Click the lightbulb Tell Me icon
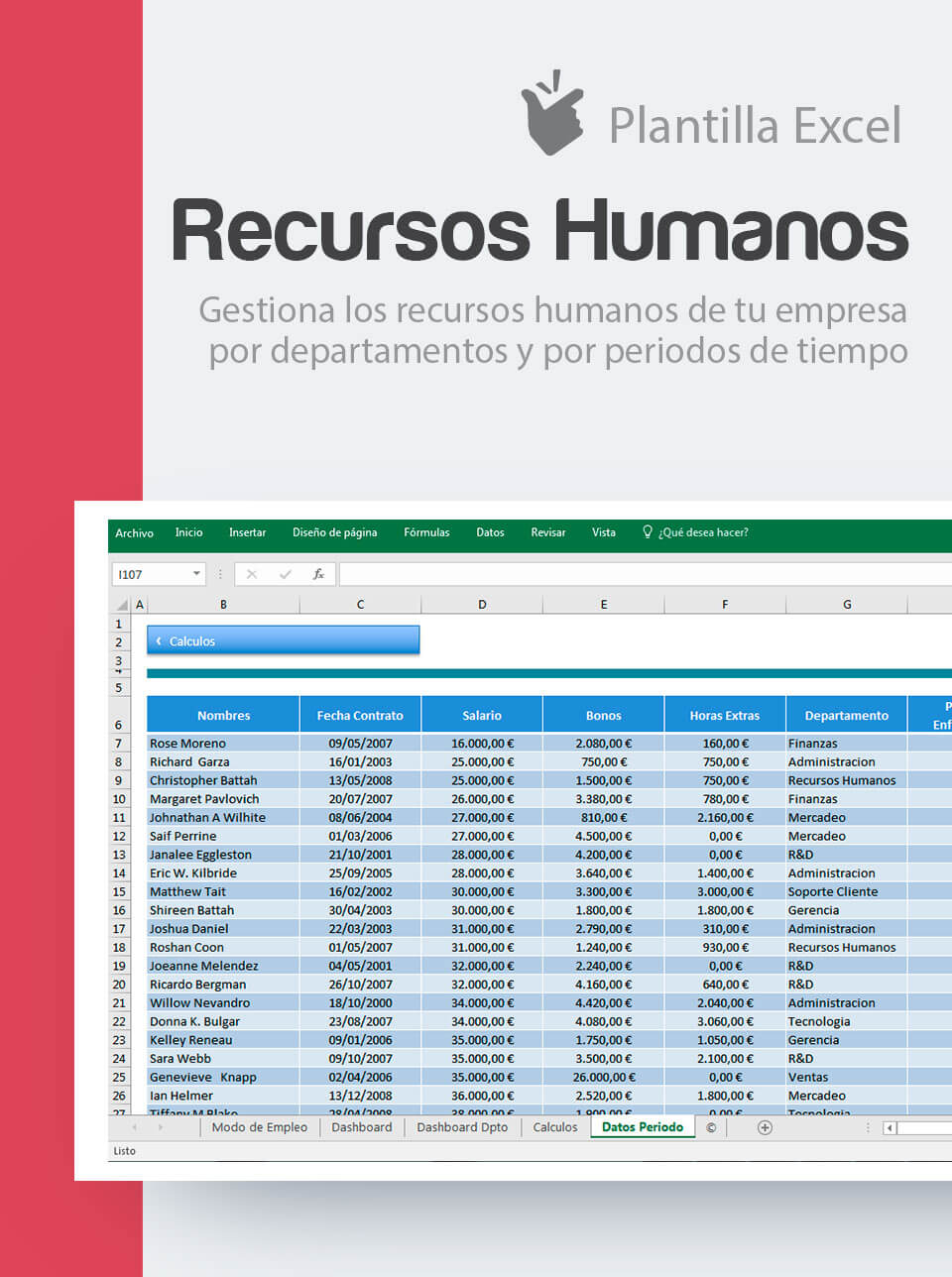952x1277 pixels. click(x=648, y=532)
